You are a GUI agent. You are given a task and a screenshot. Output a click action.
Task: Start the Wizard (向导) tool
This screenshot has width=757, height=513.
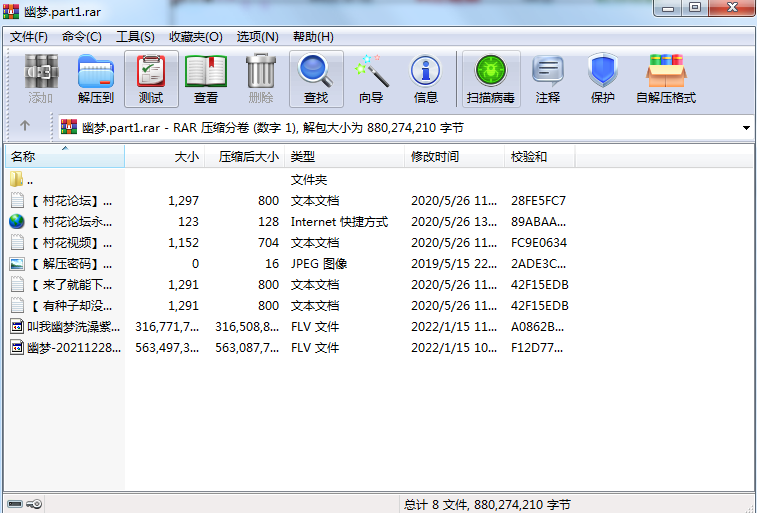[x=371, y=79]
